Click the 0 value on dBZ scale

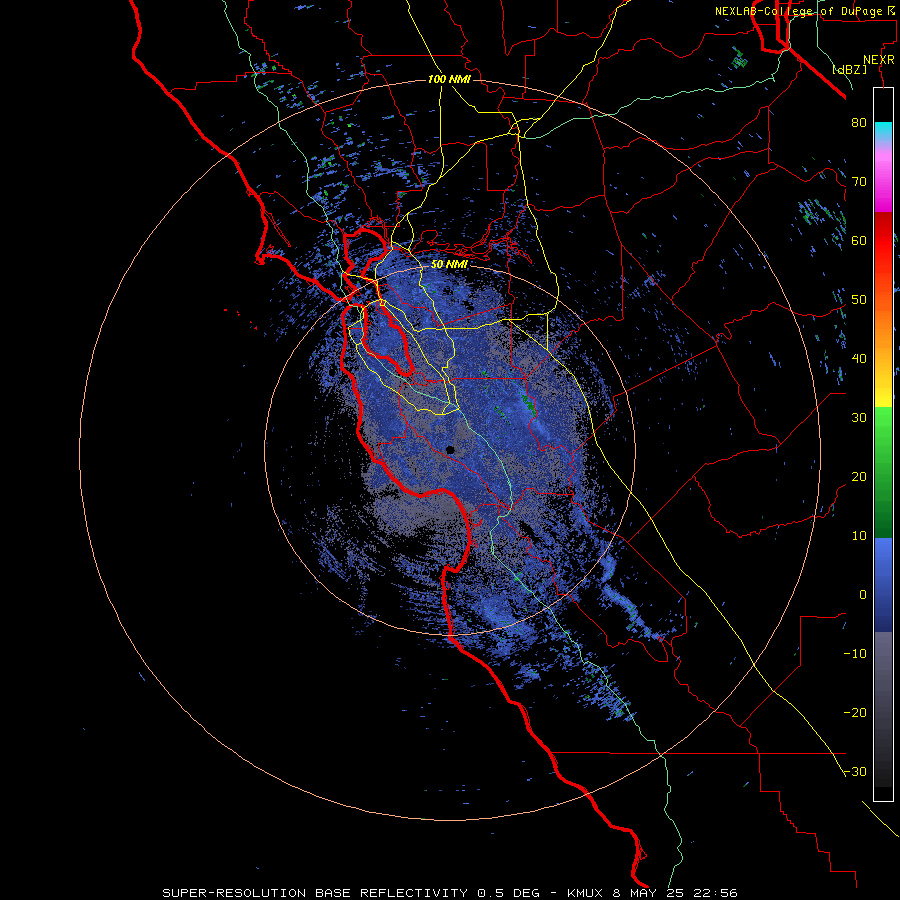tap(863, 595)
